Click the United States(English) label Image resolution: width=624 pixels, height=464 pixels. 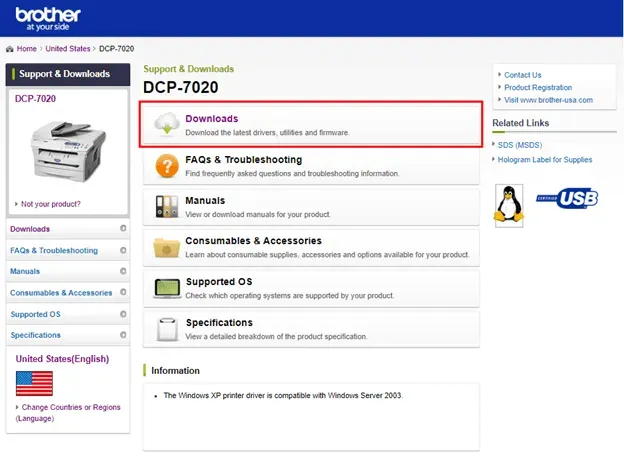[62, 359]
